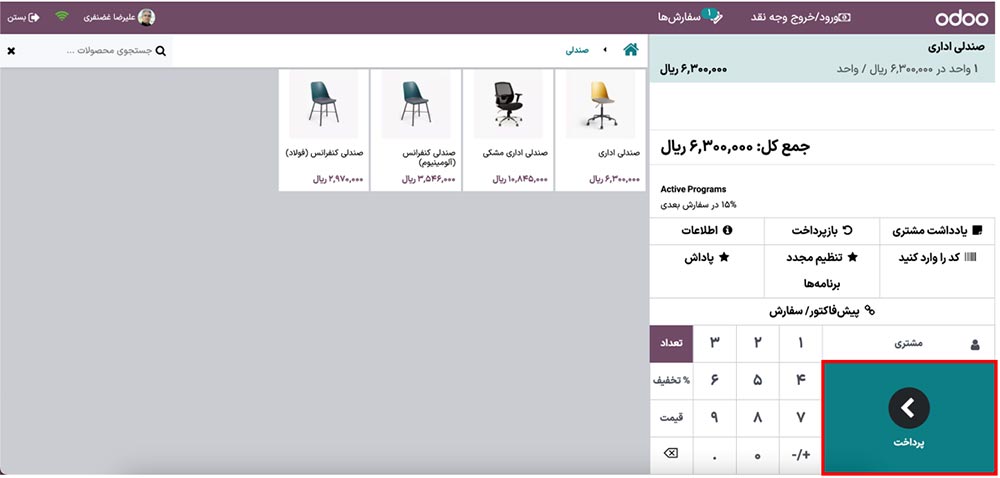Click numpad key ۸

point(758,418)
